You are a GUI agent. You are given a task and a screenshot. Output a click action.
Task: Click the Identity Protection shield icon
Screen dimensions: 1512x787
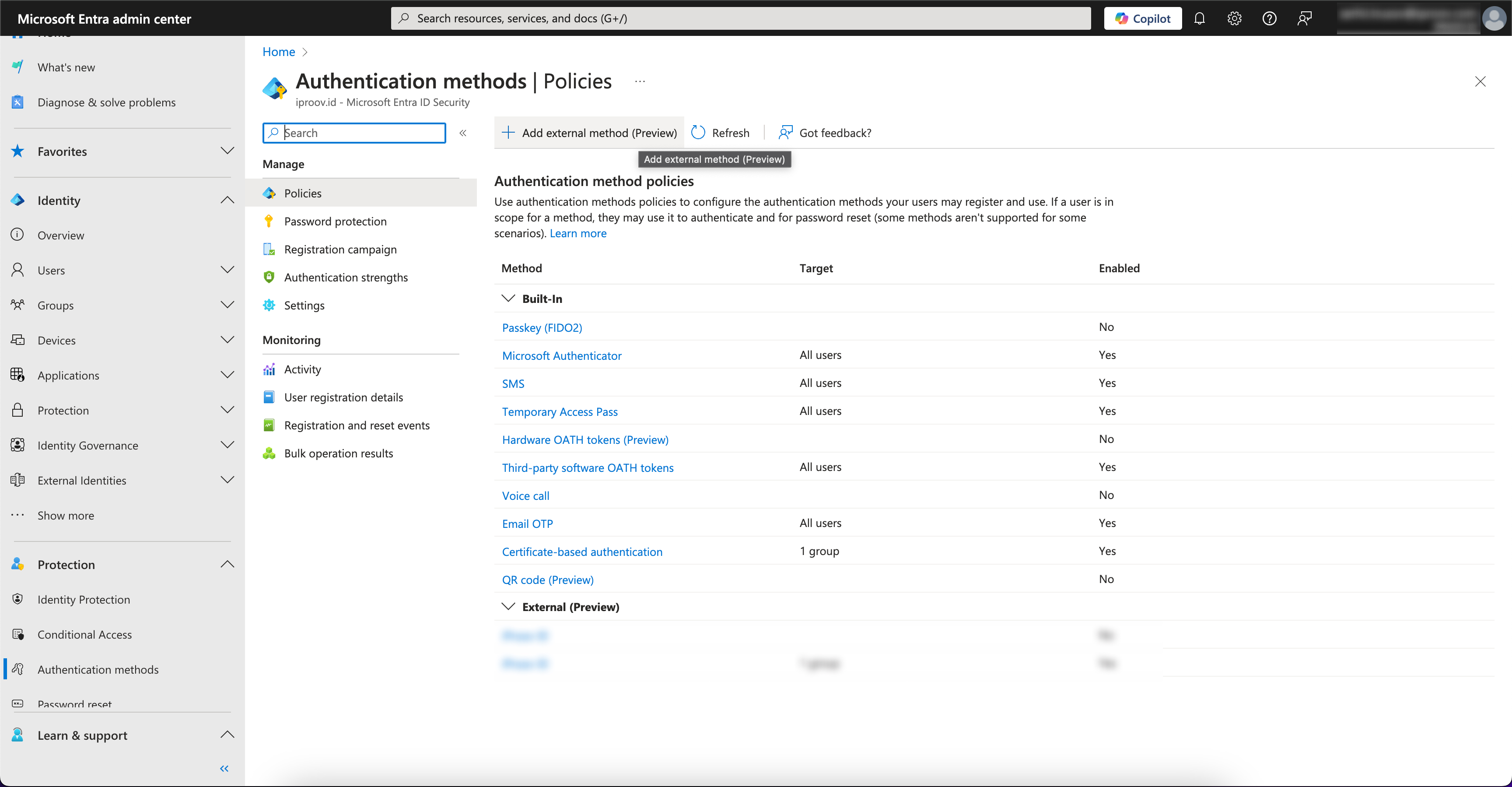coord(17,599)
